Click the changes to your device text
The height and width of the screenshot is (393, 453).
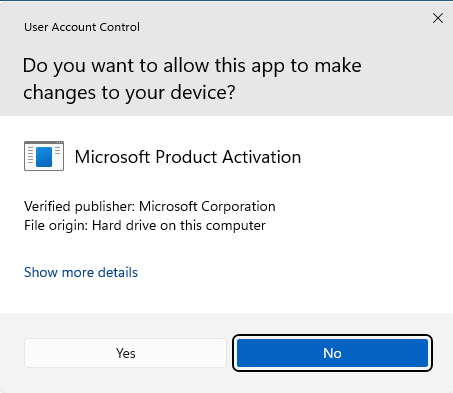129,92
